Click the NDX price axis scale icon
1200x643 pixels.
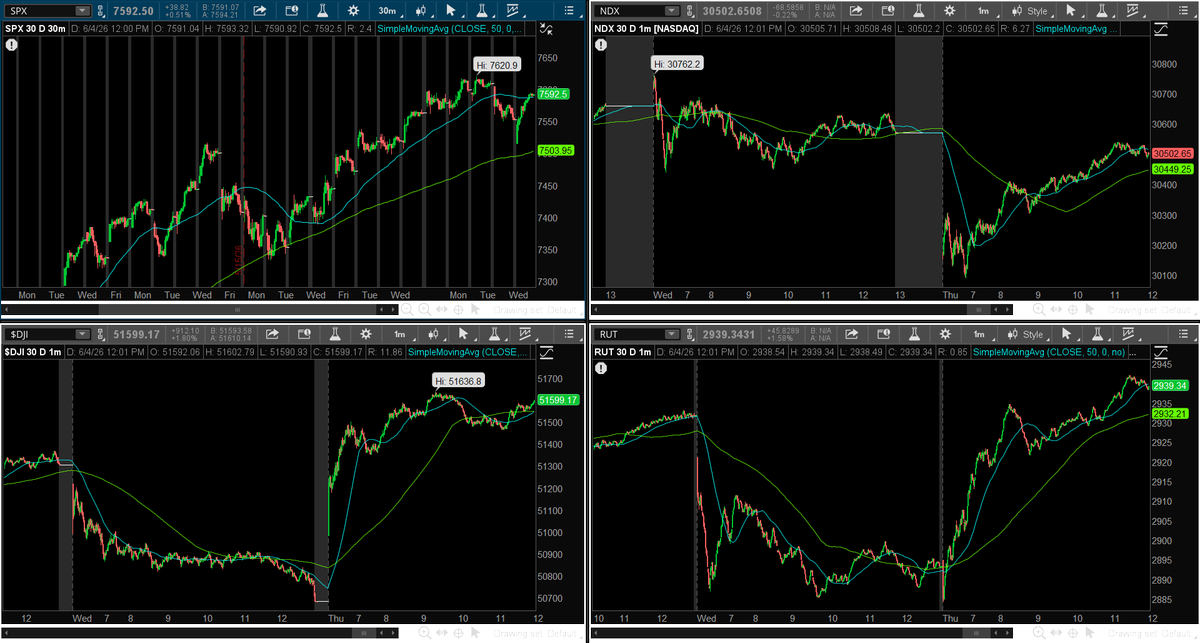pyautogui.click(x=1160, y=30)
